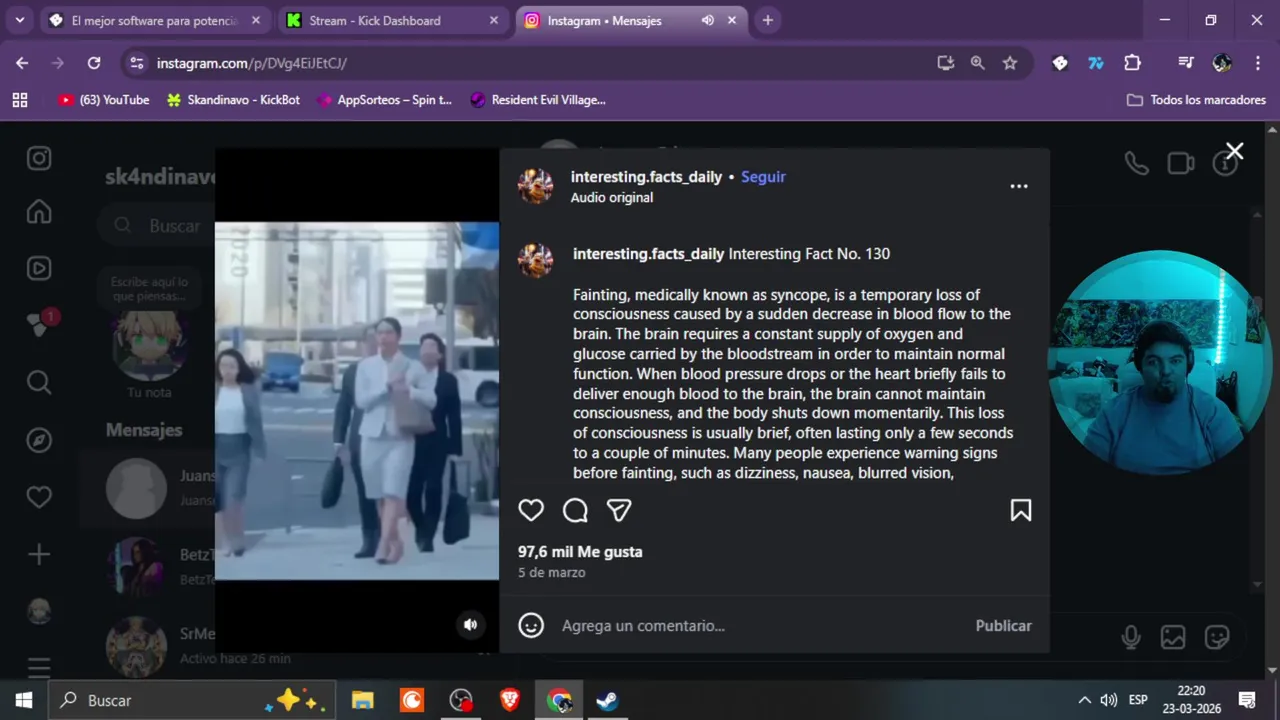Close the post overlay with the X
1280x720 pixels.
[x=1235, y=151]
